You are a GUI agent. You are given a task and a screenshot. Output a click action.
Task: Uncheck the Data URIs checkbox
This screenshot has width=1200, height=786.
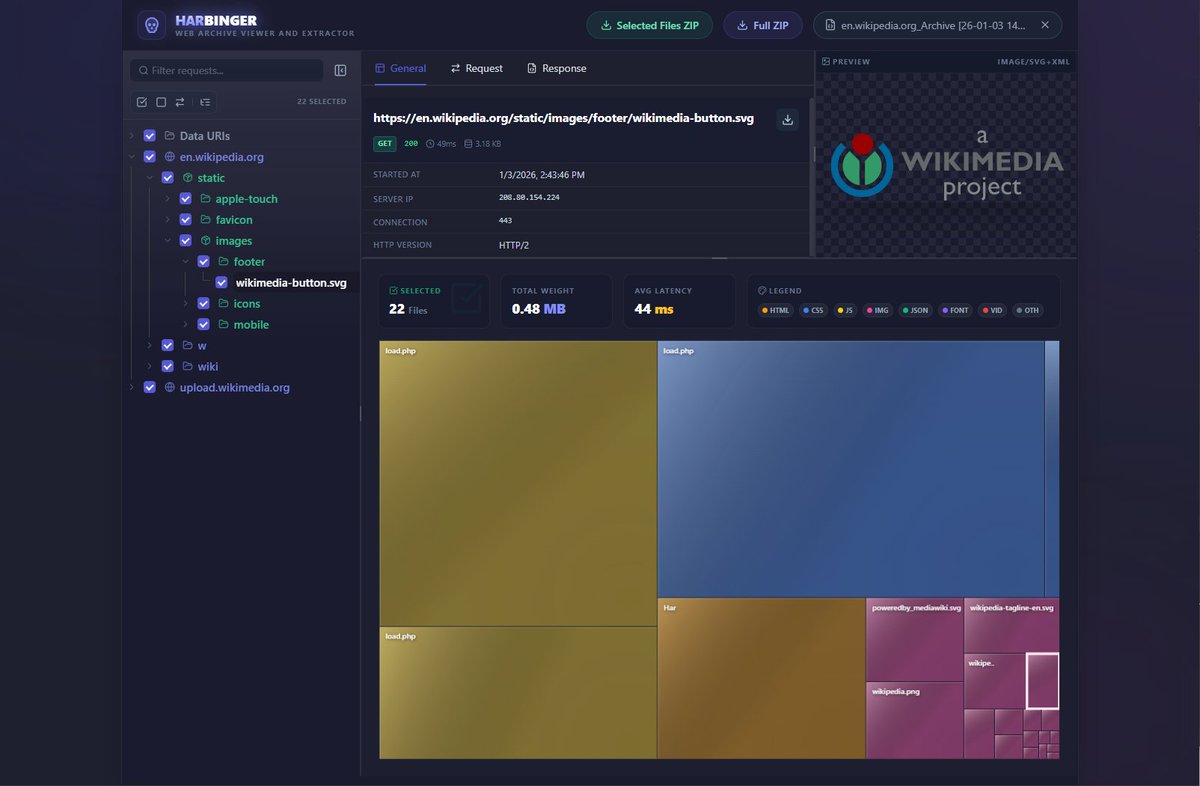pyautogui.click(x=149, y=136)
